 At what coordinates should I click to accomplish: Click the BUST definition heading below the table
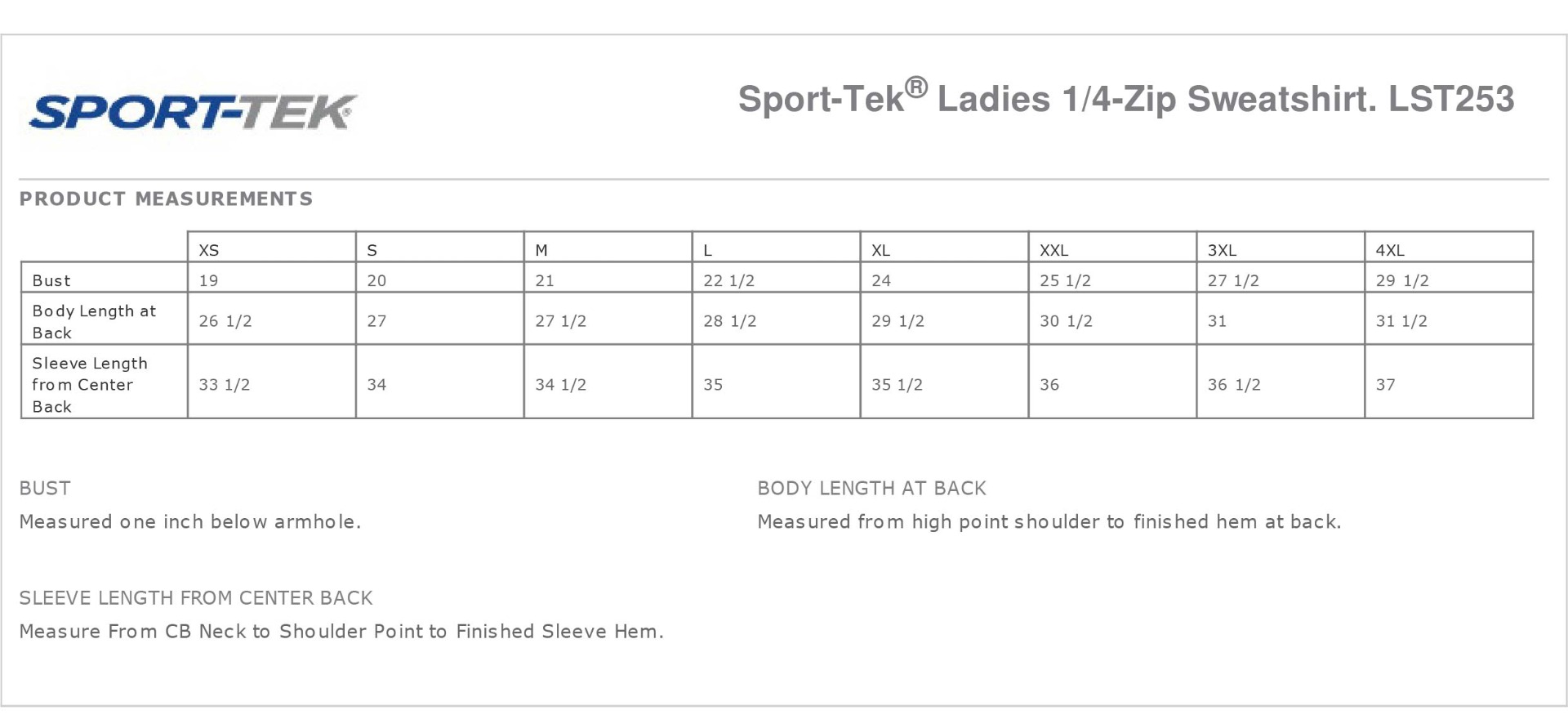[x=45, y=489]
